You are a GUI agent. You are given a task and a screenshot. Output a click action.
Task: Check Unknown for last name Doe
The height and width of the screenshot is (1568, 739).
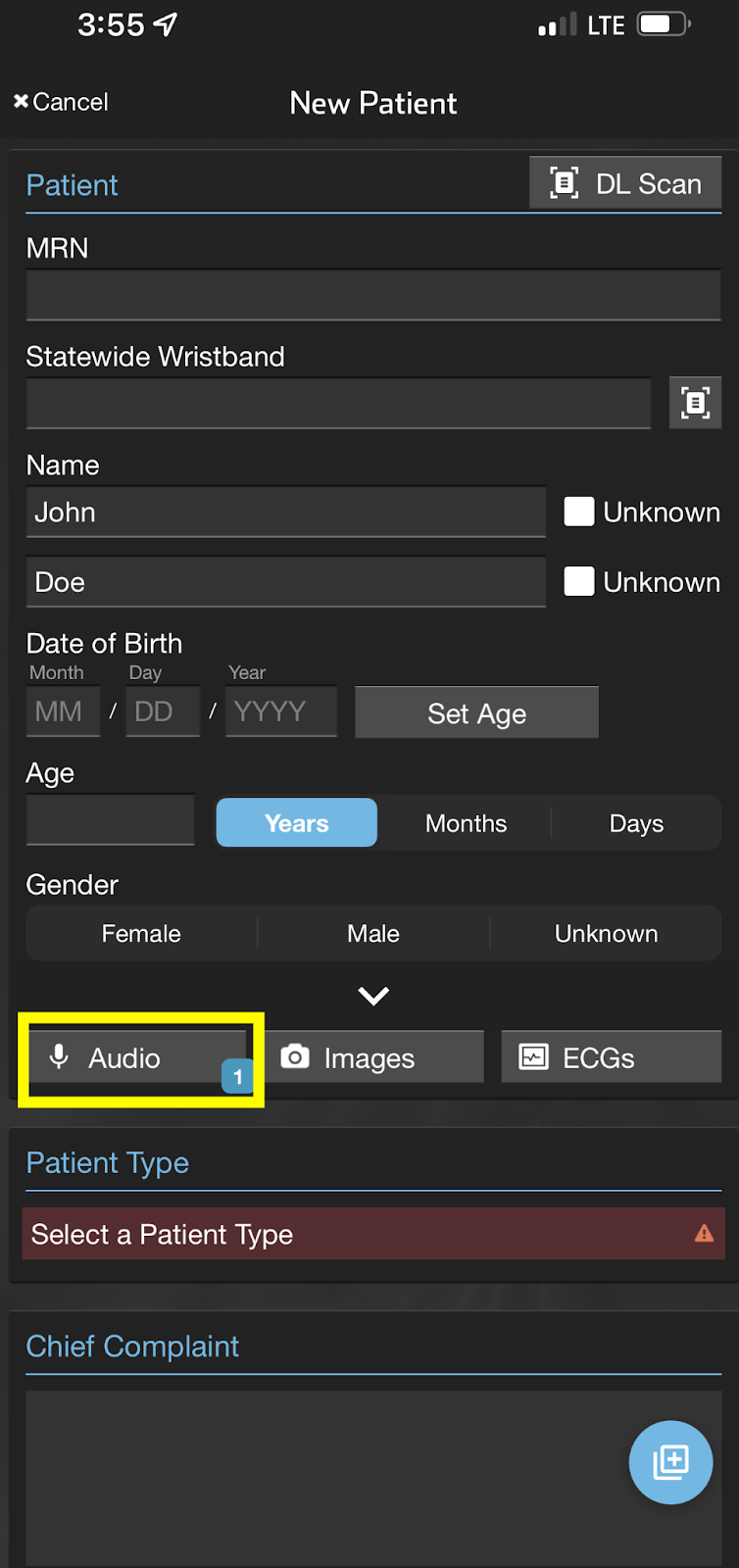click(579, 582)
